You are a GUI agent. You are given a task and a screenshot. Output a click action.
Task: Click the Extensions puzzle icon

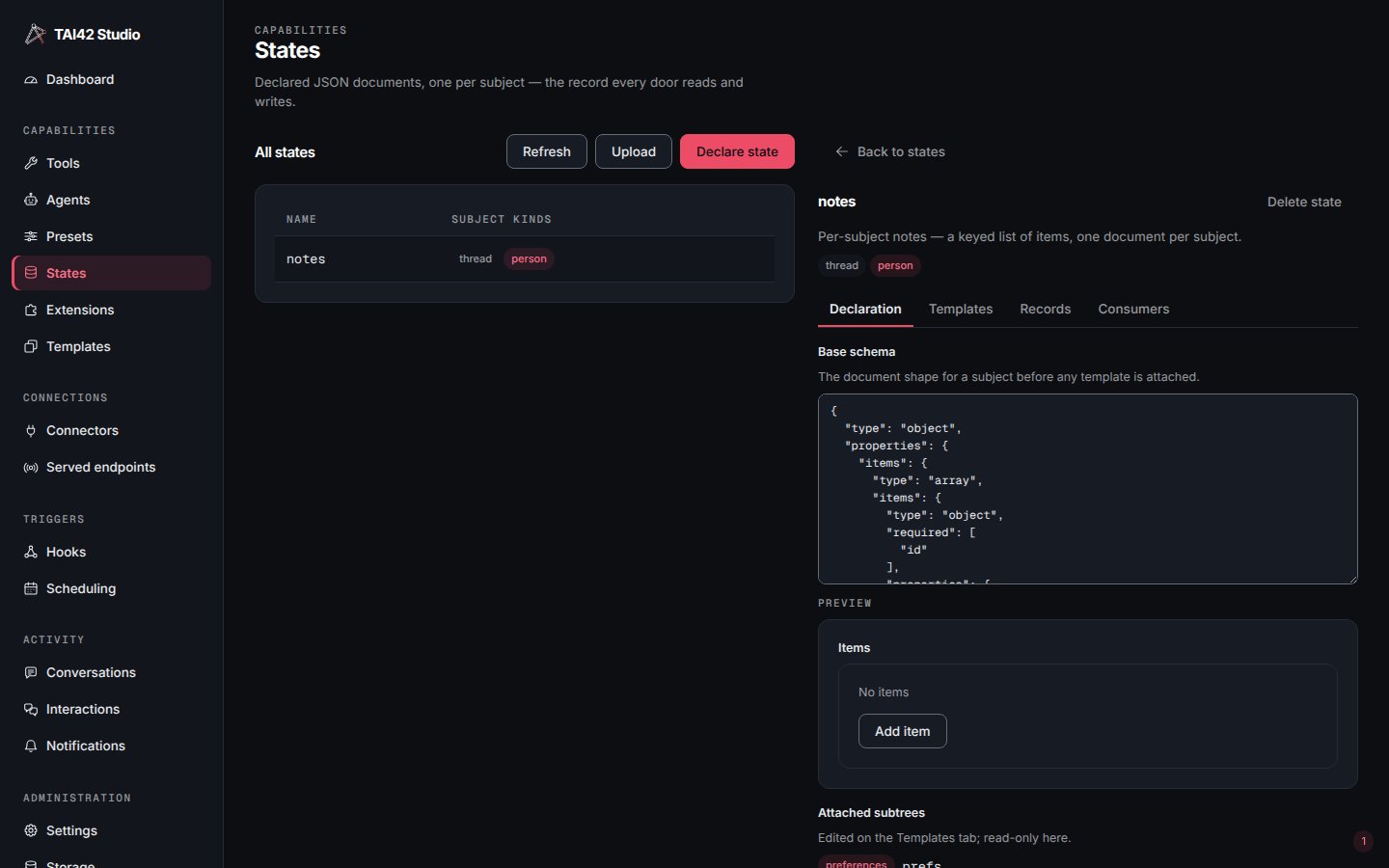[x=31, y=311]
